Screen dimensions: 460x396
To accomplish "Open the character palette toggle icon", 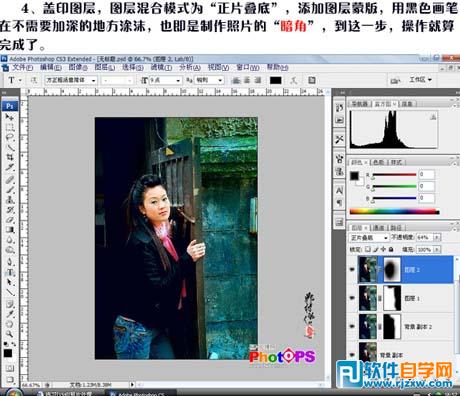I will tap(311, 80).
